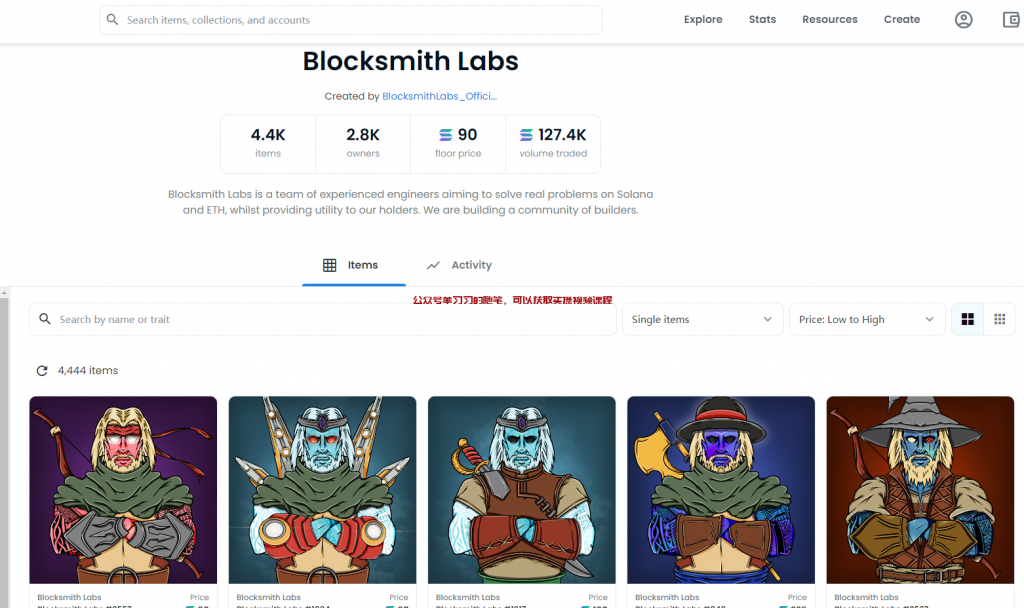Viewport: 1024px width, 608px height.
Task: Expand the Single items dropdown
Action: pos(703,319)
